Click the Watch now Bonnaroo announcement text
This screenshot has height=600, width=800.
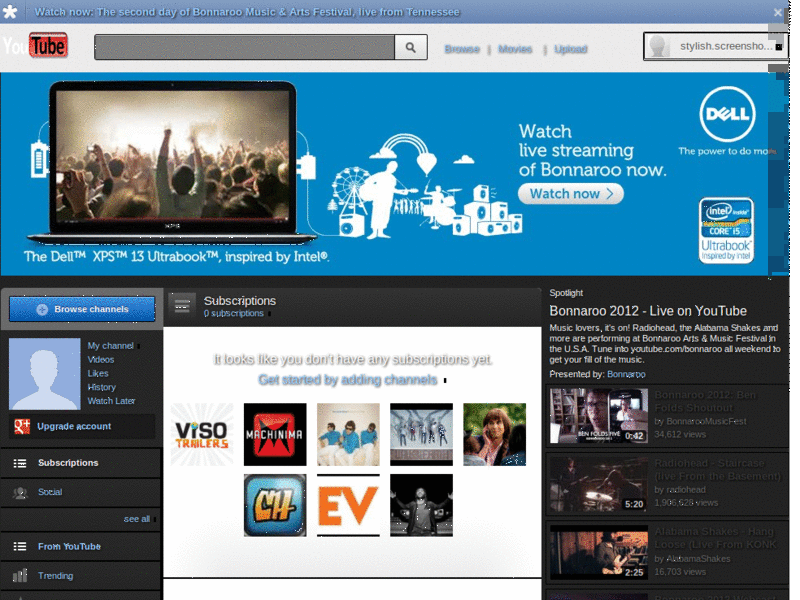pos(247,12)
